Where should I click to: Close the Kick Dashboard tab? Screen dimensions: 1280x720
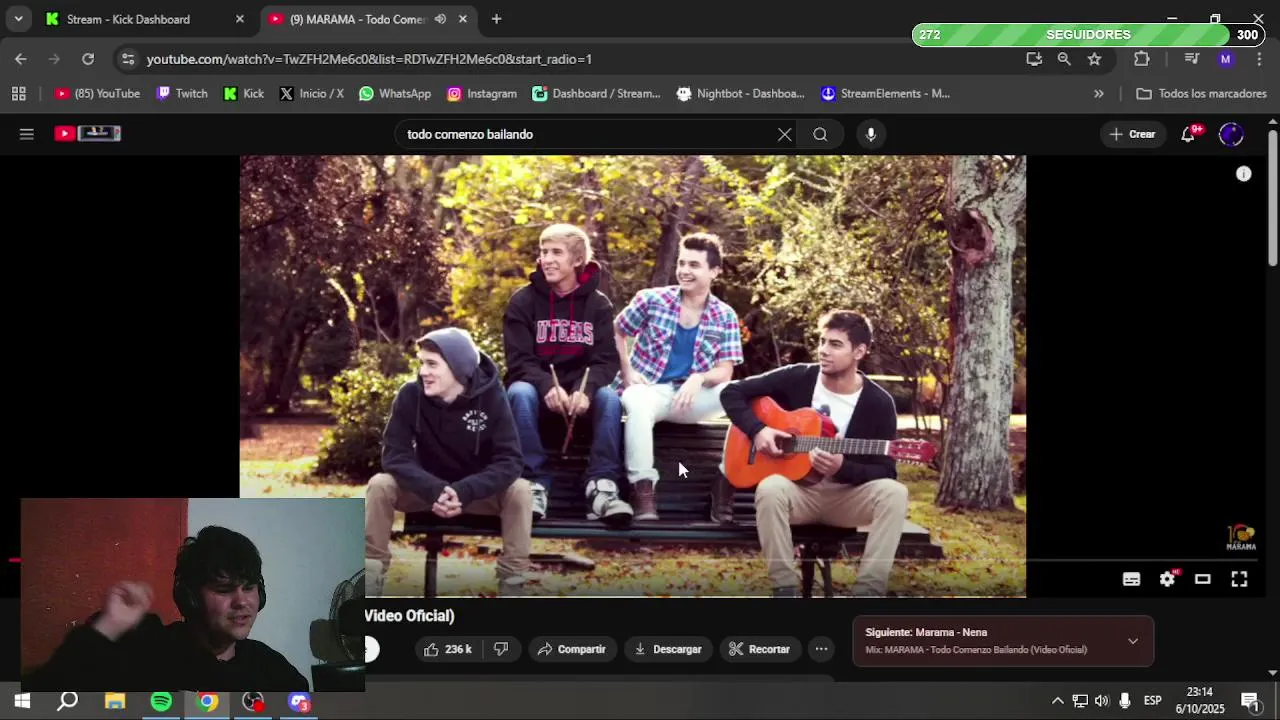click(x=240, y=19)
